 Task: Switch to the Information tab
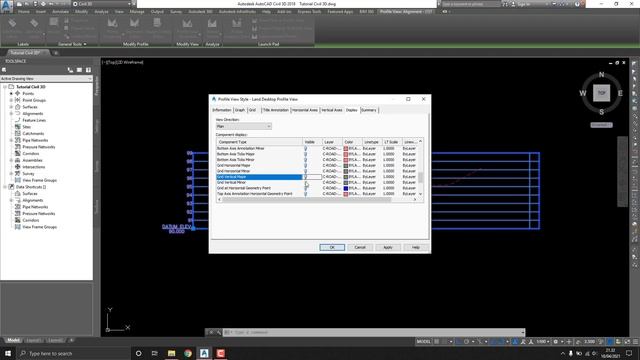[222, 110]
